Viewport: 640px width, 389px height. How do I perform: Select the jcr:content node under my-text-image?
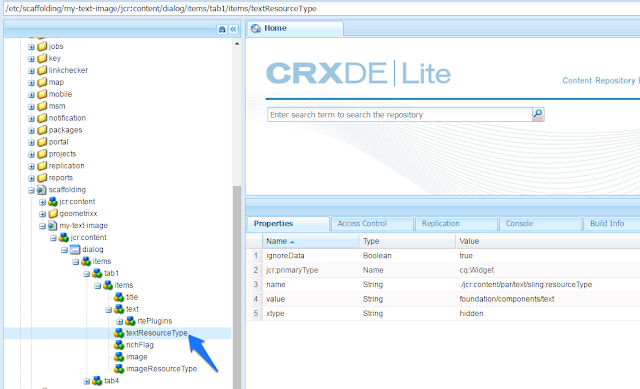coord(88,238)
